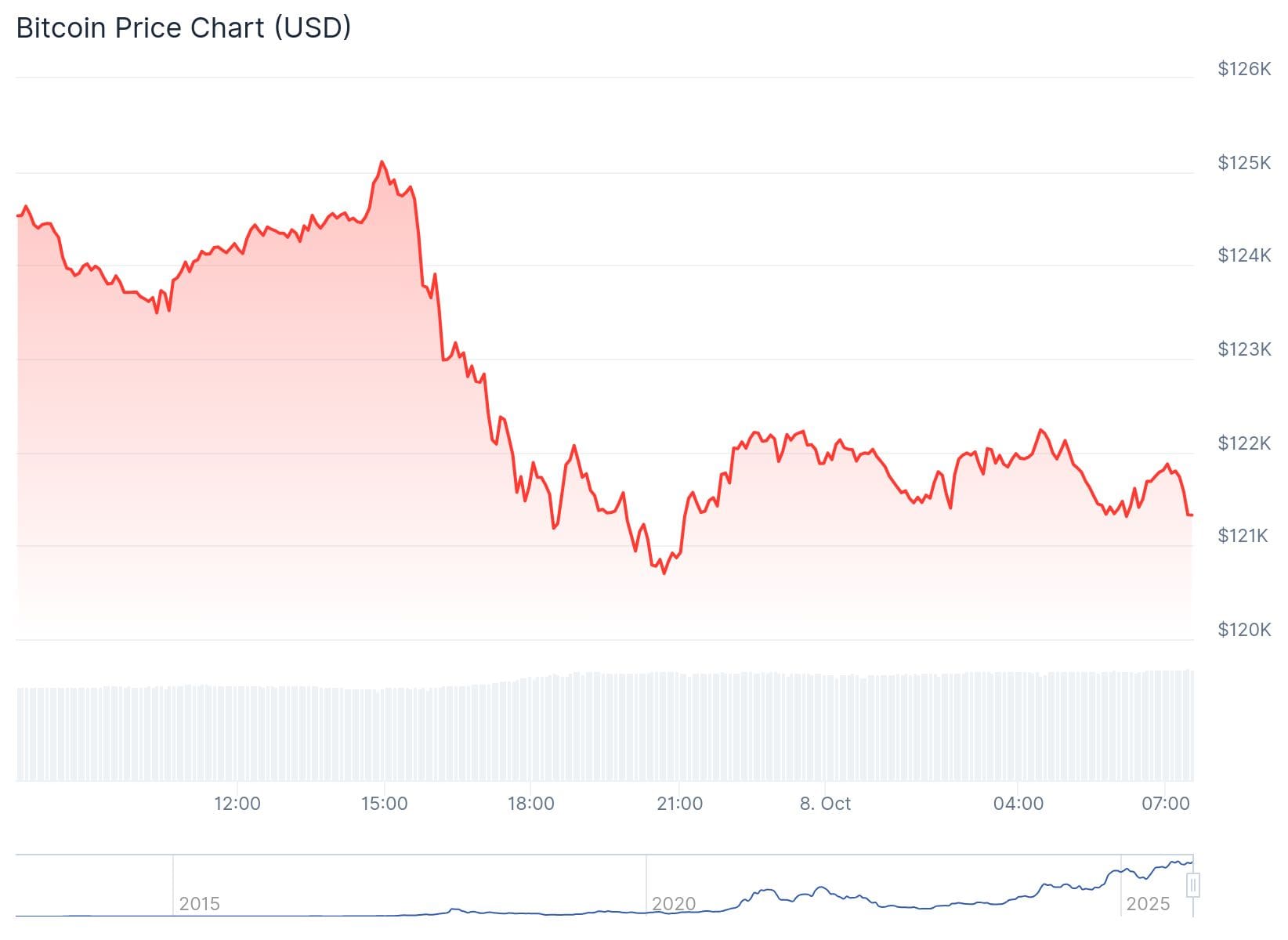Select the $122K price axis label

click(1243, 443)
